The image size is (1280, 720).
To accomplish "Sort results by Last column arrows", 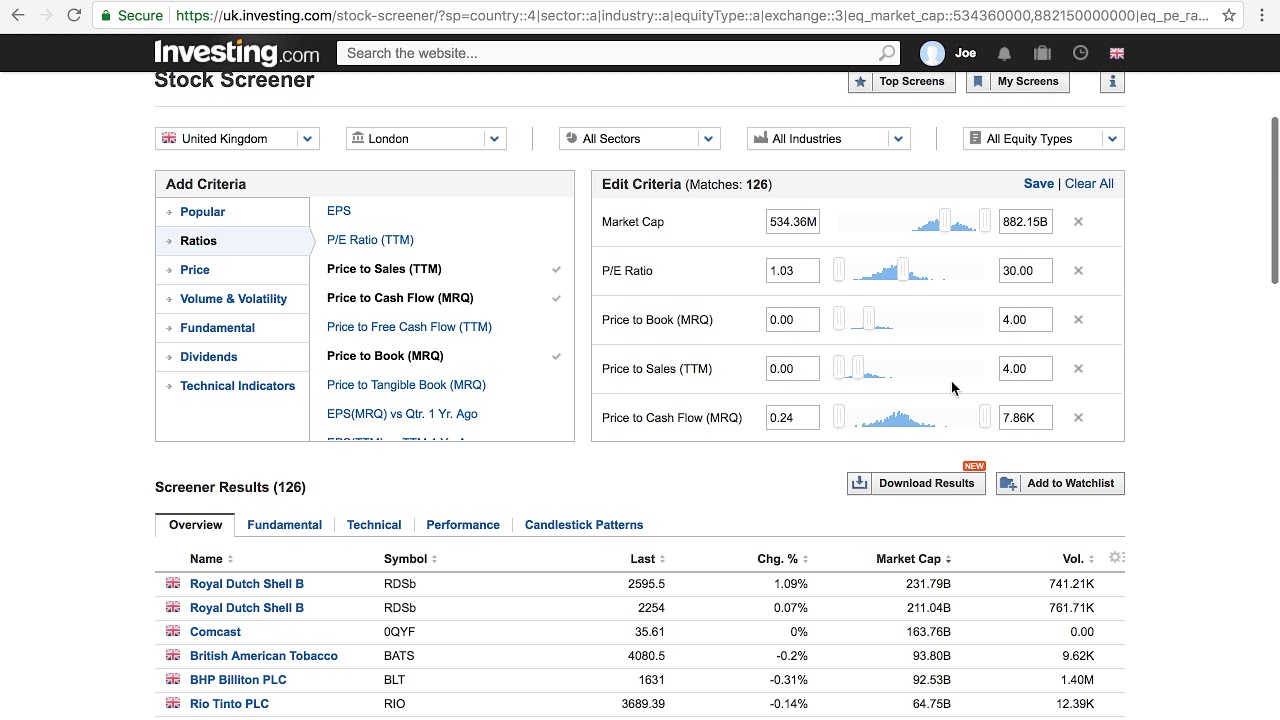I will tap(662, 559).
